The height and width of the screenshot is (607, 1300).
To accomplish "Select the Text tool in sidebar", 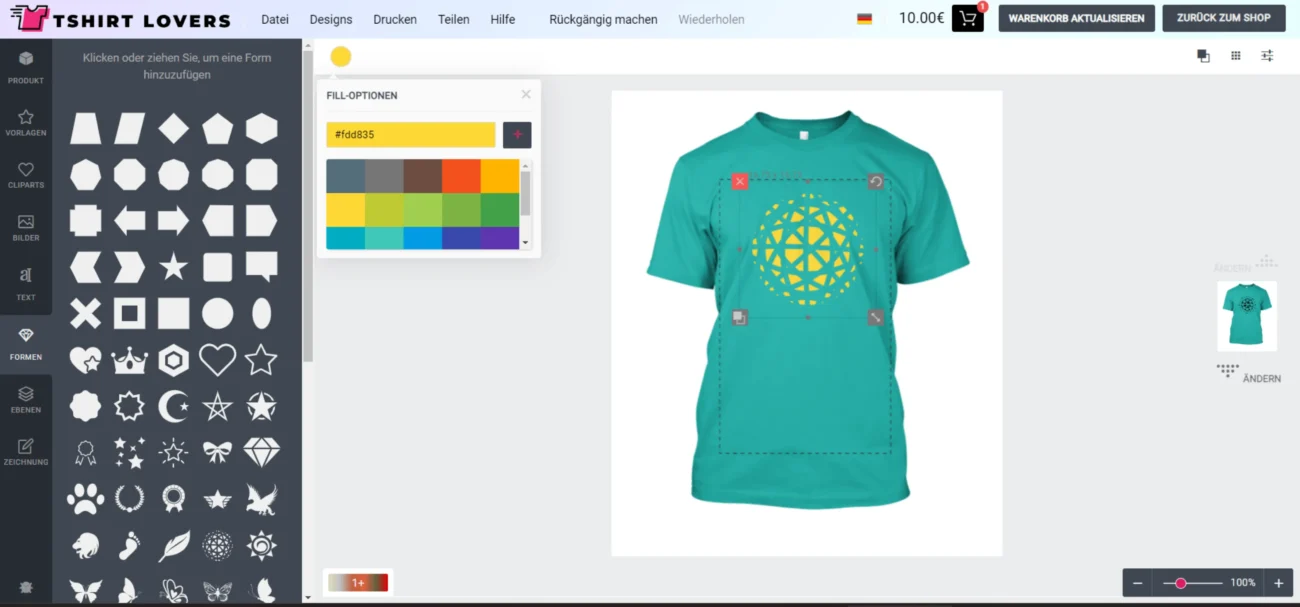I will pyautogui.click(x=26, y=283).
